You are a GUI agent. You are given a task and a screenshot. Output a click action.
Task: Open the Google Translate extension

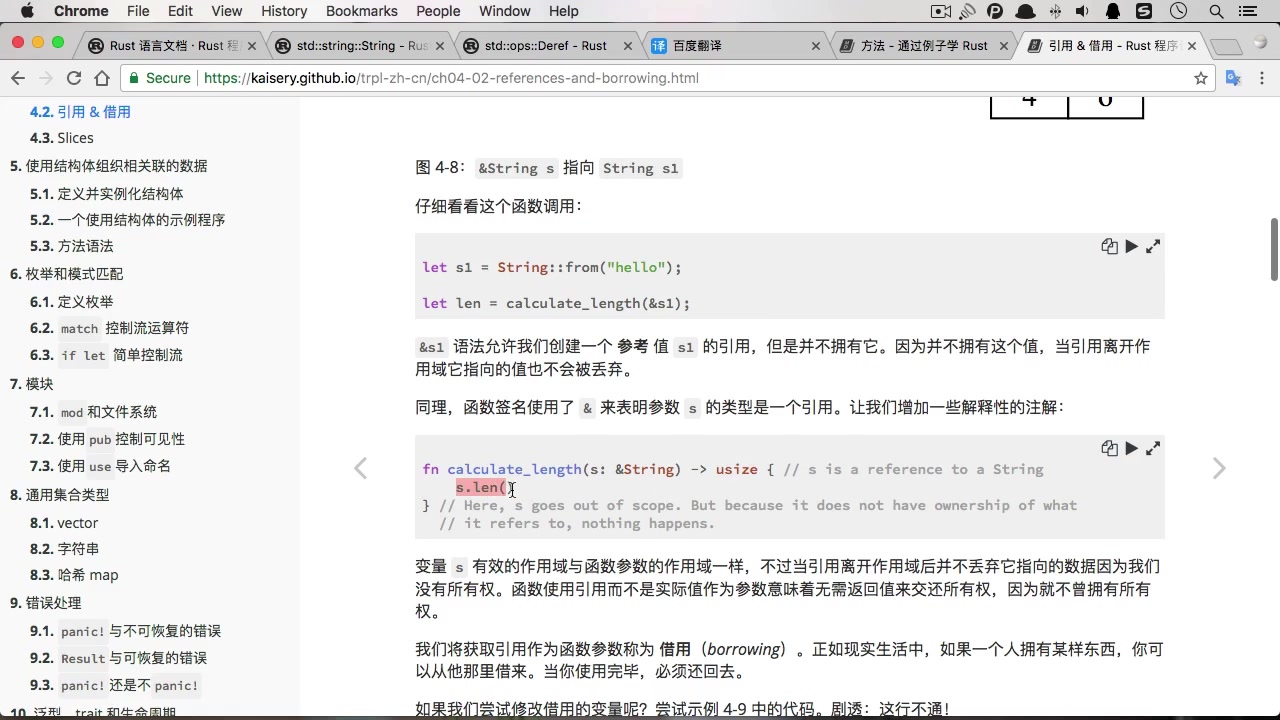click(1233, 77)
